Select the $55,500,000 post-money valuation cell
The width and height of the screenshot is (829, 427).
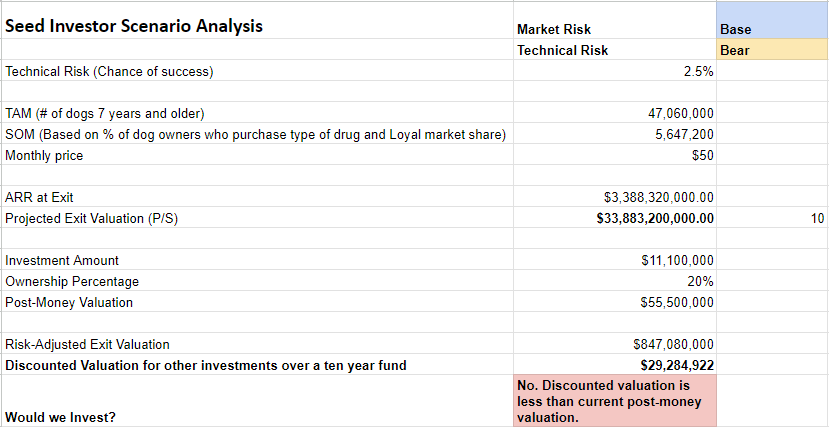[615, 302]
